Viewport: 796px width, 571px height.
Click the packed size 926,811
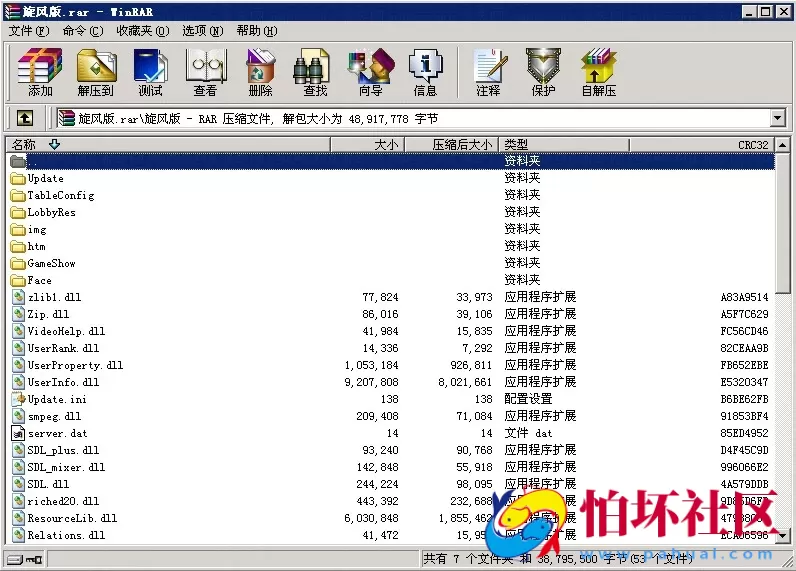pyautogui.click(x=471, y=365)
